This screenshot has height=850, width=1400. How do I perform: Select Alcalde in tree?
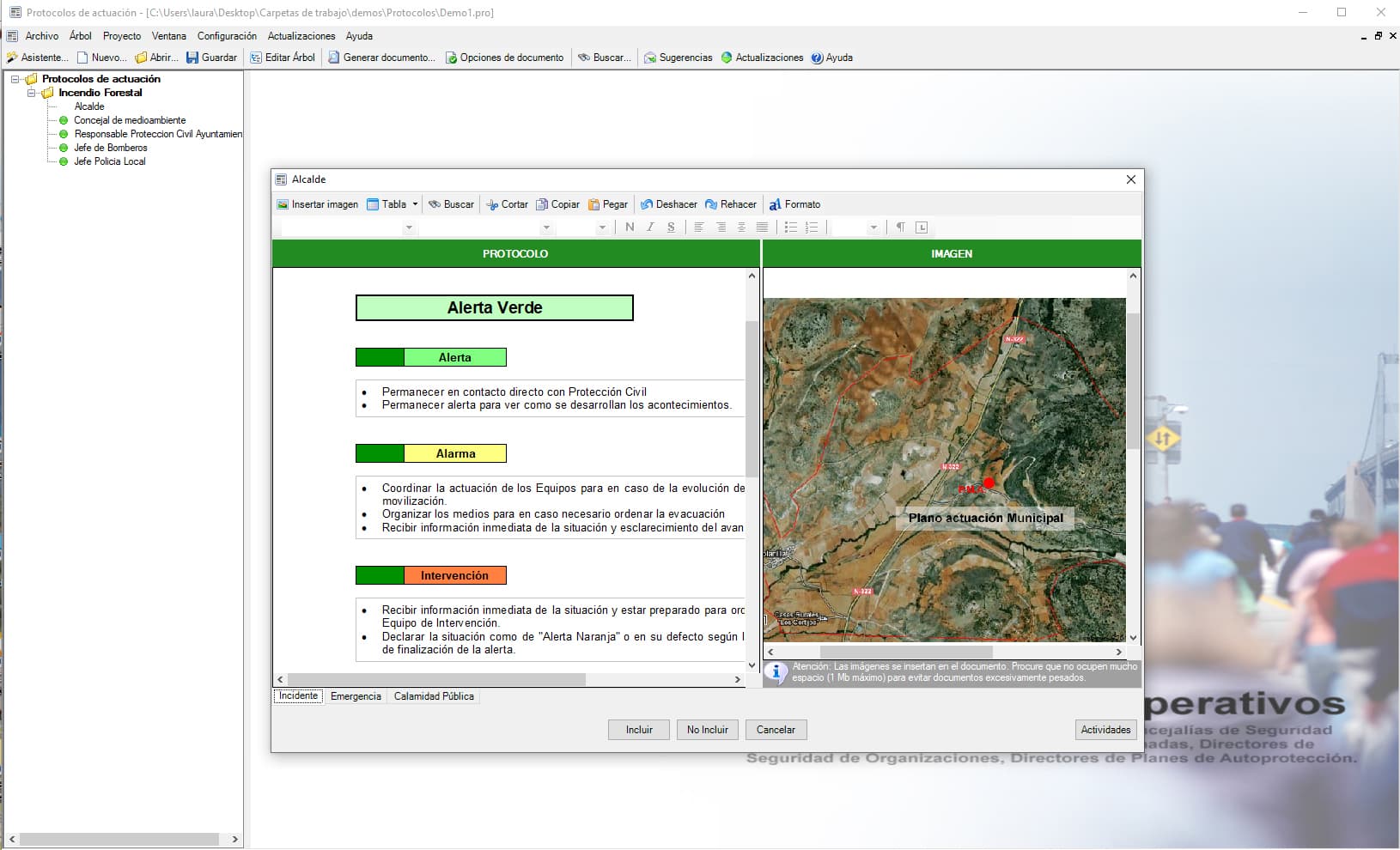pyautogui.click(x=89, y=106)
